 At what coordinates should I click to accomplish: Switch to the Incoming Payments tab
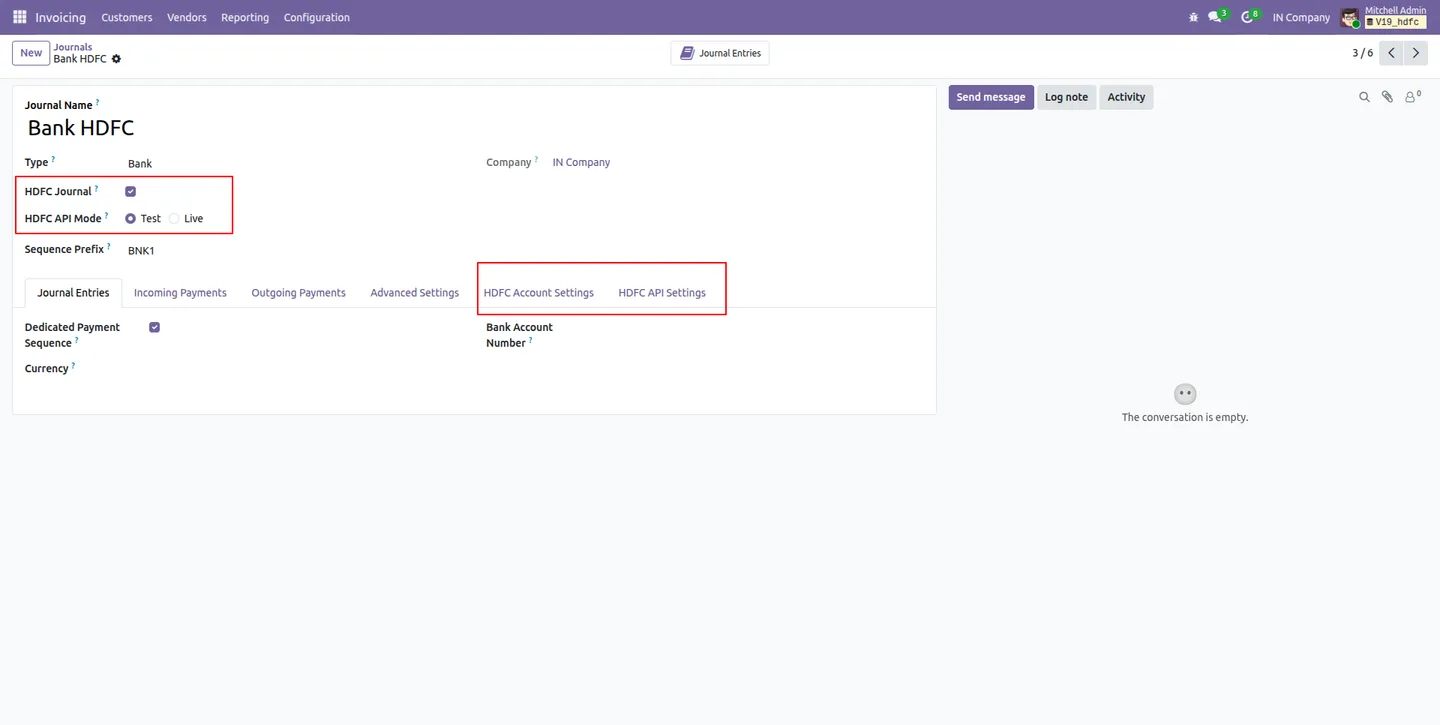(x=180, y=293)
